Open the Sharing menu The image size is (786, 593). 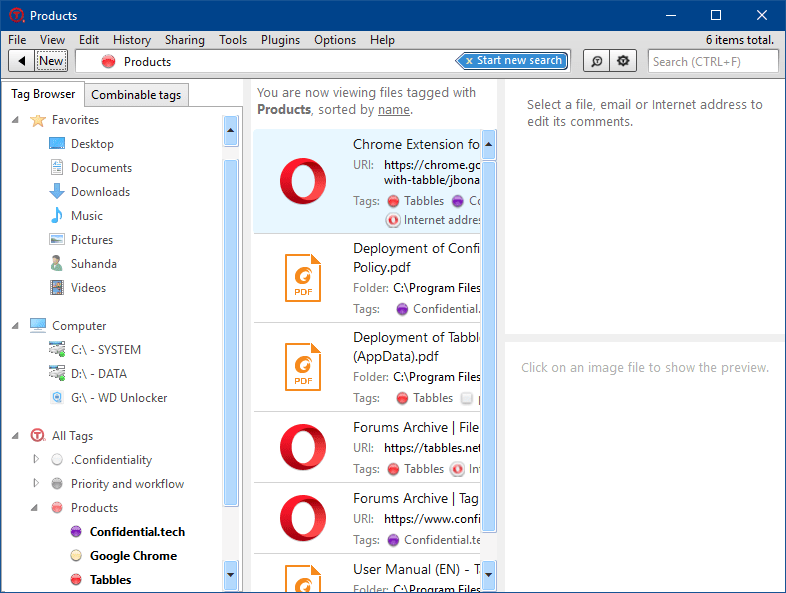(184, 40)
